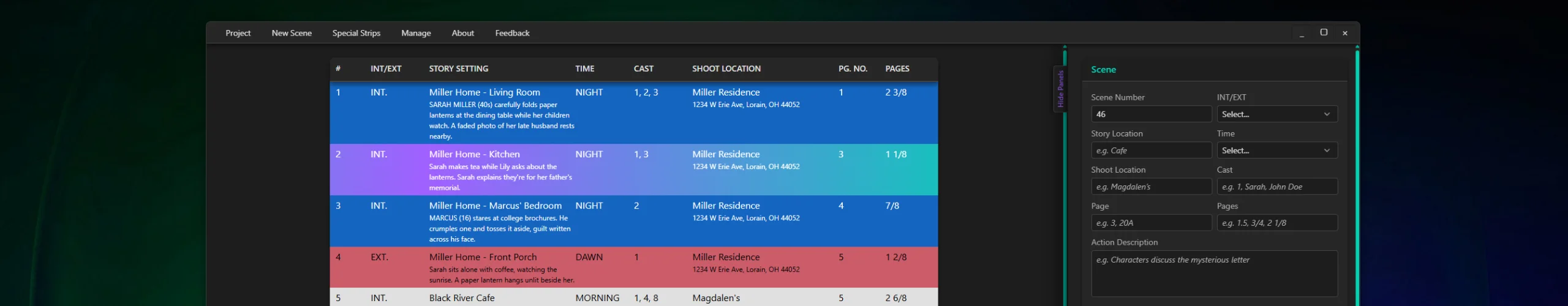Expand the Time dropdown
1568x306 pixels.
pos(1276,151)
